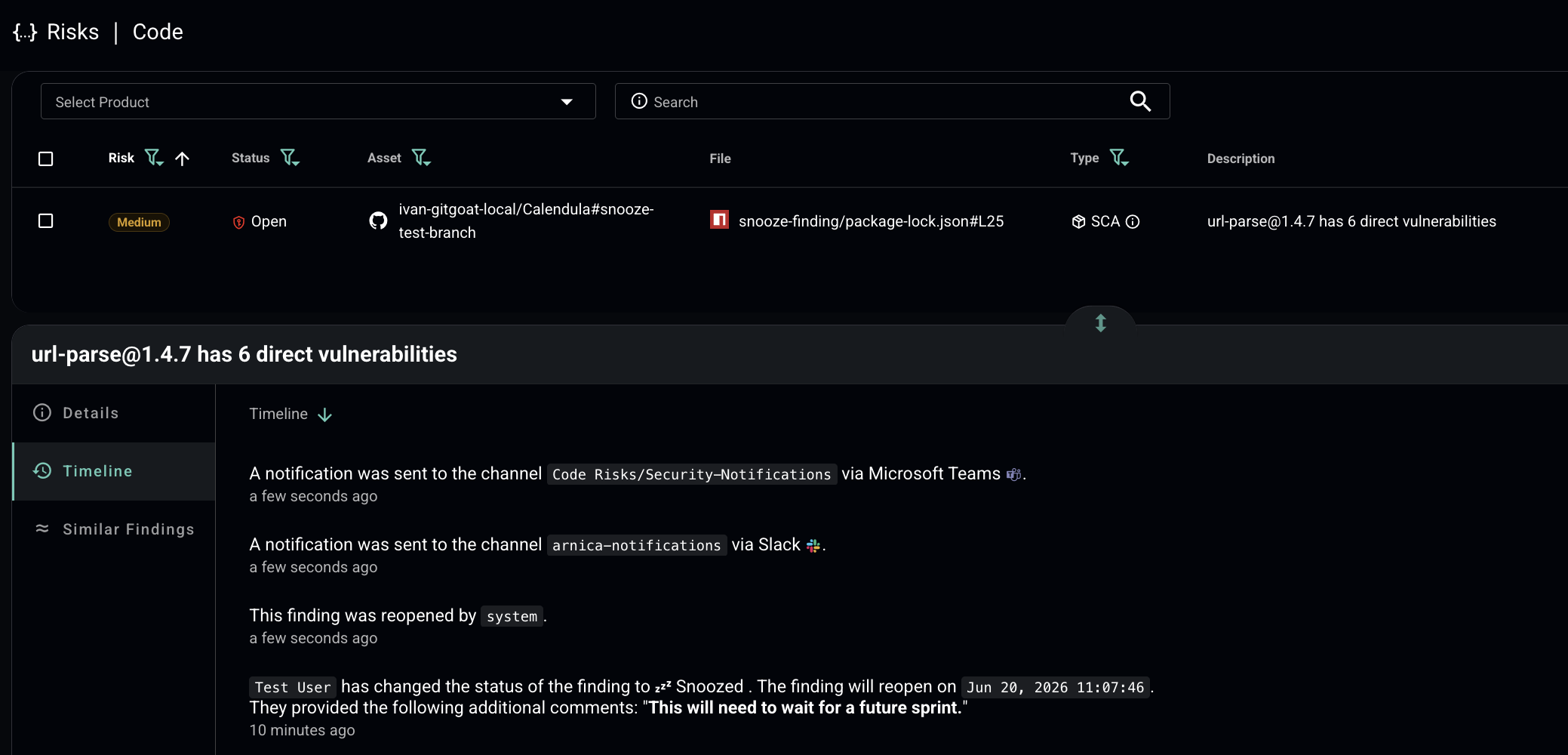Image resolution: width=1568 pixels, height=755 pixels.
Task: Click the Slack icon in timeline
Action: click(813, 545)
